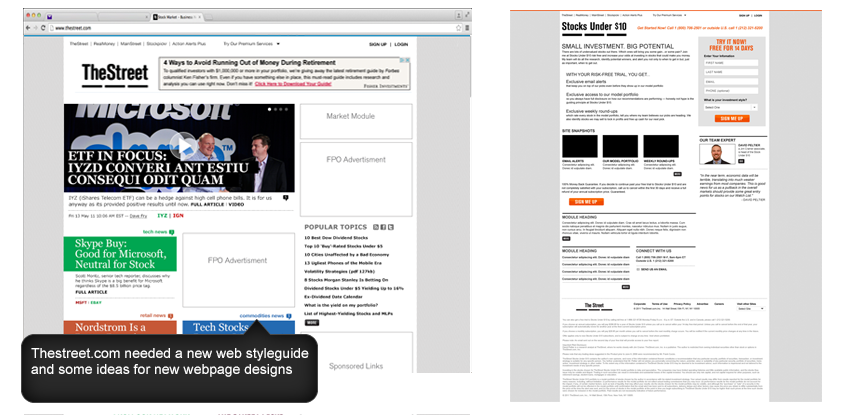The height and width of the screenshot is (415, 850).
Task: Click the comment icon next to commodities news
Action: click(289, 316)
